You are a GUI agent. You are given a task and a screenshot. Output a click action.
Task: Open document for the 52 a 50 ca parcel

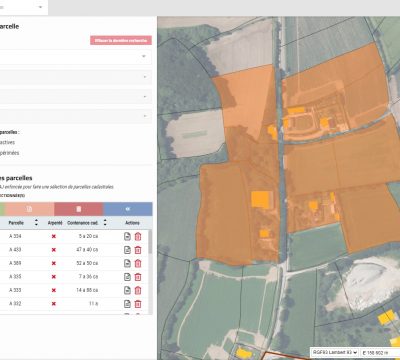coord(127,263)
